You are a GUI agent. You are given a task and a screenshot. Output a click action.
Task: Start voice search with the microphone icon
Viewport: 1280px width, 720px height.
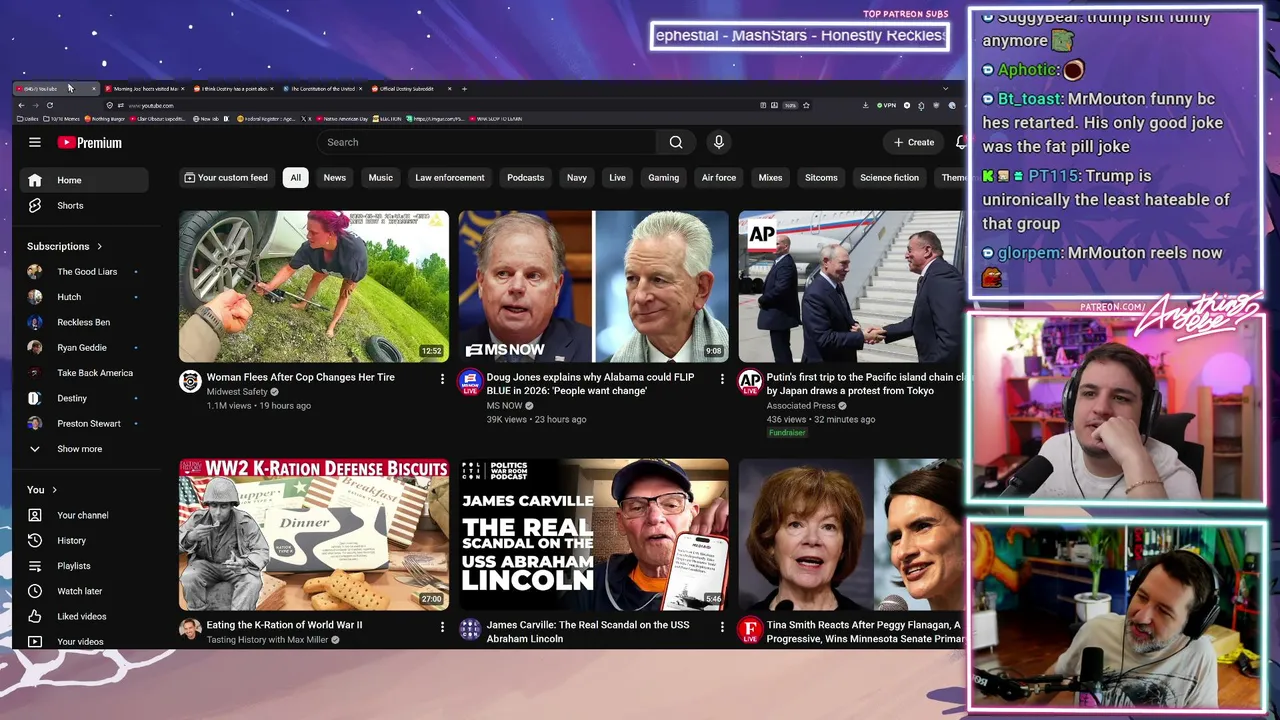718,142
